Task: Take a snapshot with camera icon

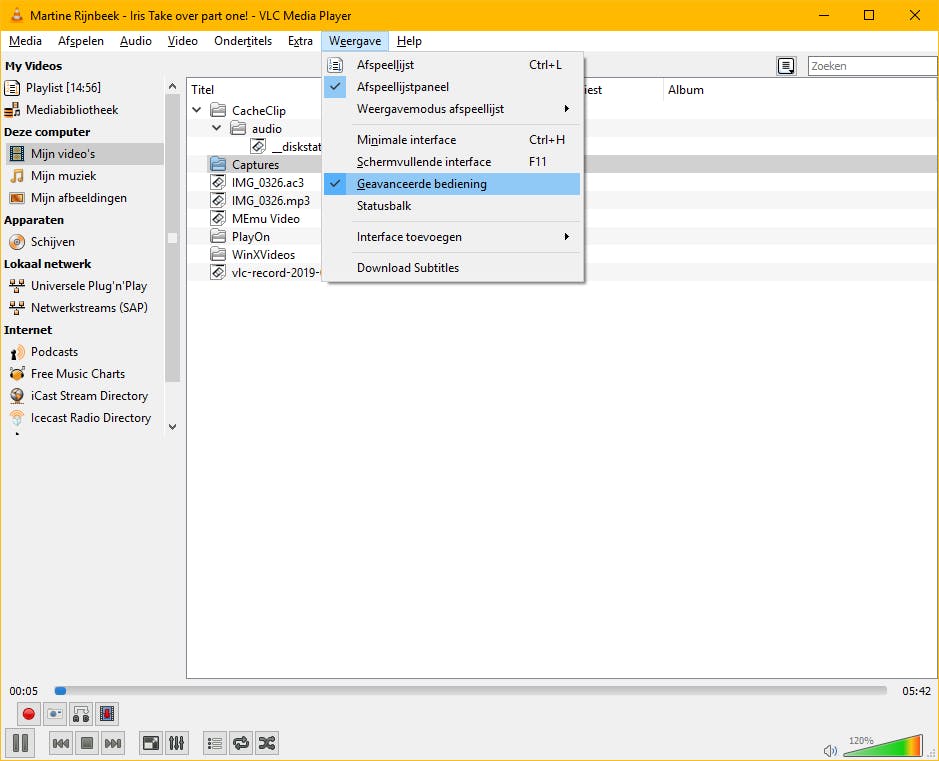Action: 54,714
